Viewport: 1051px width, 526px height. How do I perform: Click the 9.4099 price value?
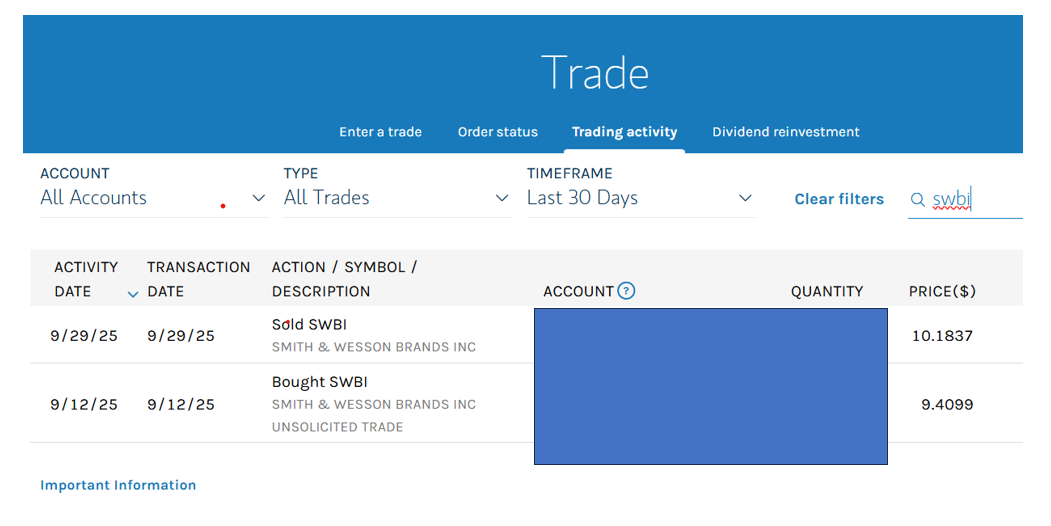(x=947, y=404)
